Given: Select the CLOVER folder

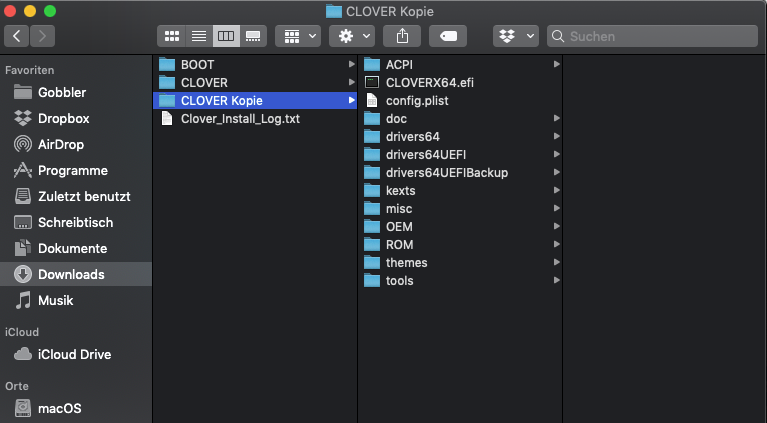Looking at the screenshot, I should (x=255, y=83).
